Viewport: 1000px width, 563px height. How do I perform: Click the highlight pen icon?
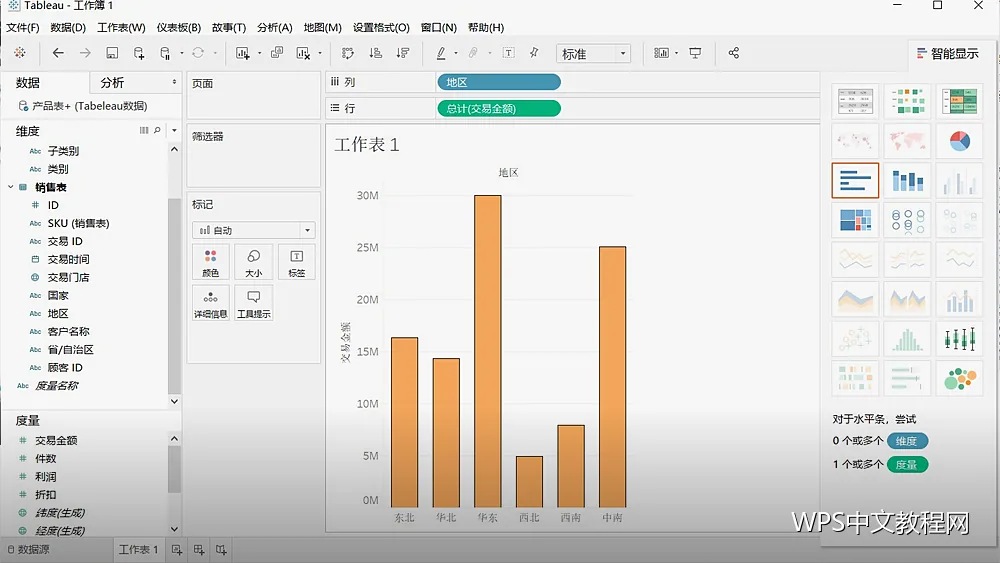[x=441, y=53]
